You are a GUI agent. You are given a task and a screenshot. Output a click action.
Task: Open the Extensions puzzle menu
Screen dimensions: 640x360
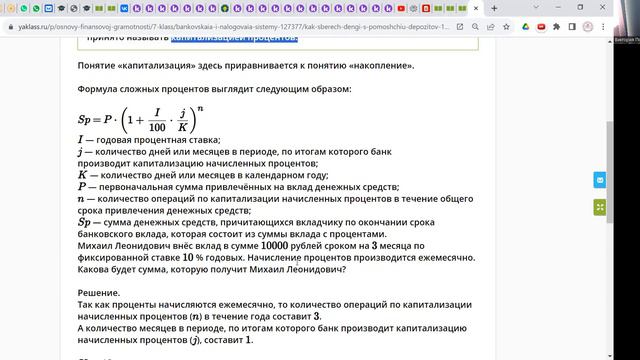pos(556,27)
